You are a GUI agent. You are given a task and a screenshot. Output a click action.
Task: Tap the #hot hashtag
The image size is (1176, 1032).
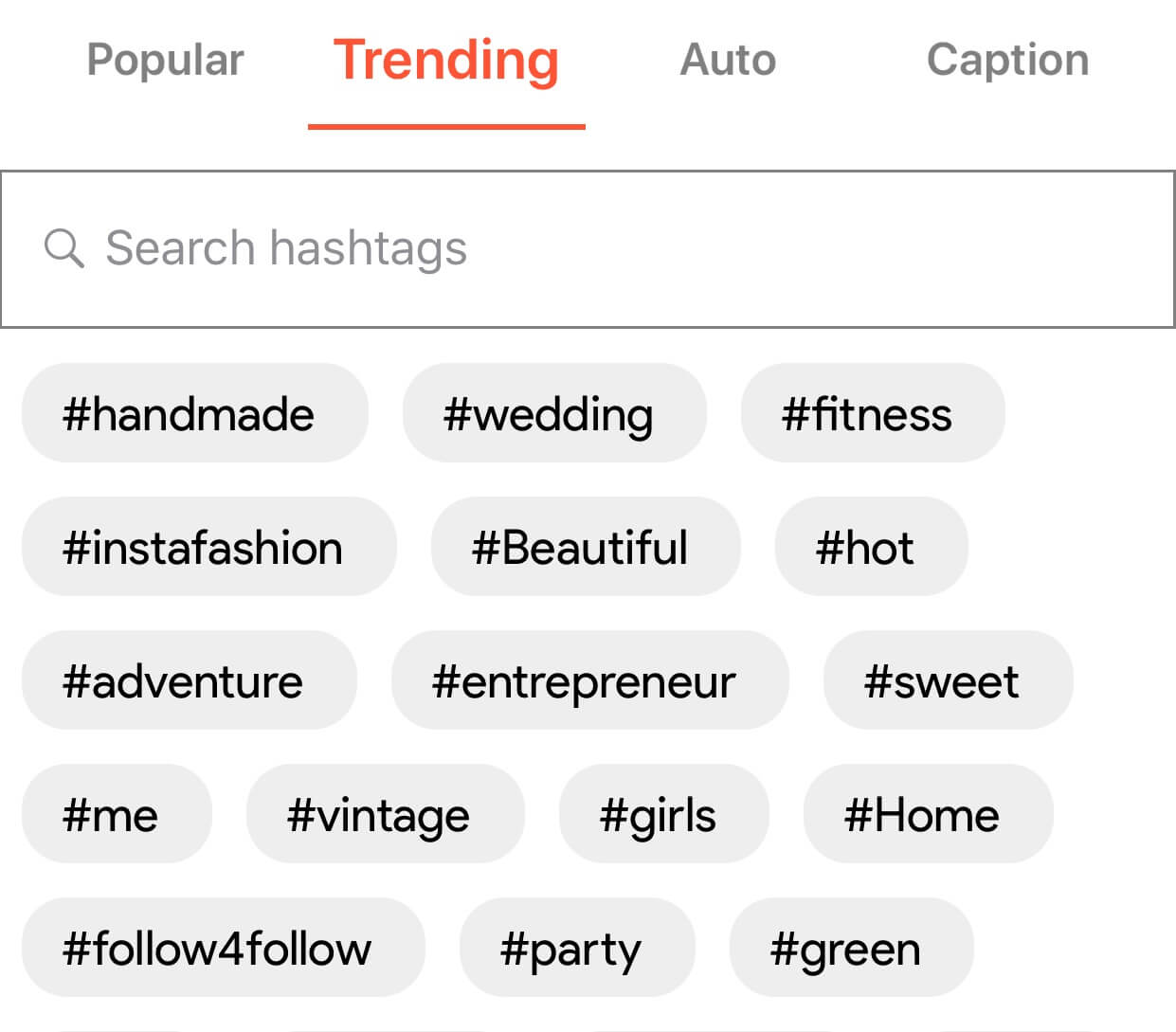(871, 547)
